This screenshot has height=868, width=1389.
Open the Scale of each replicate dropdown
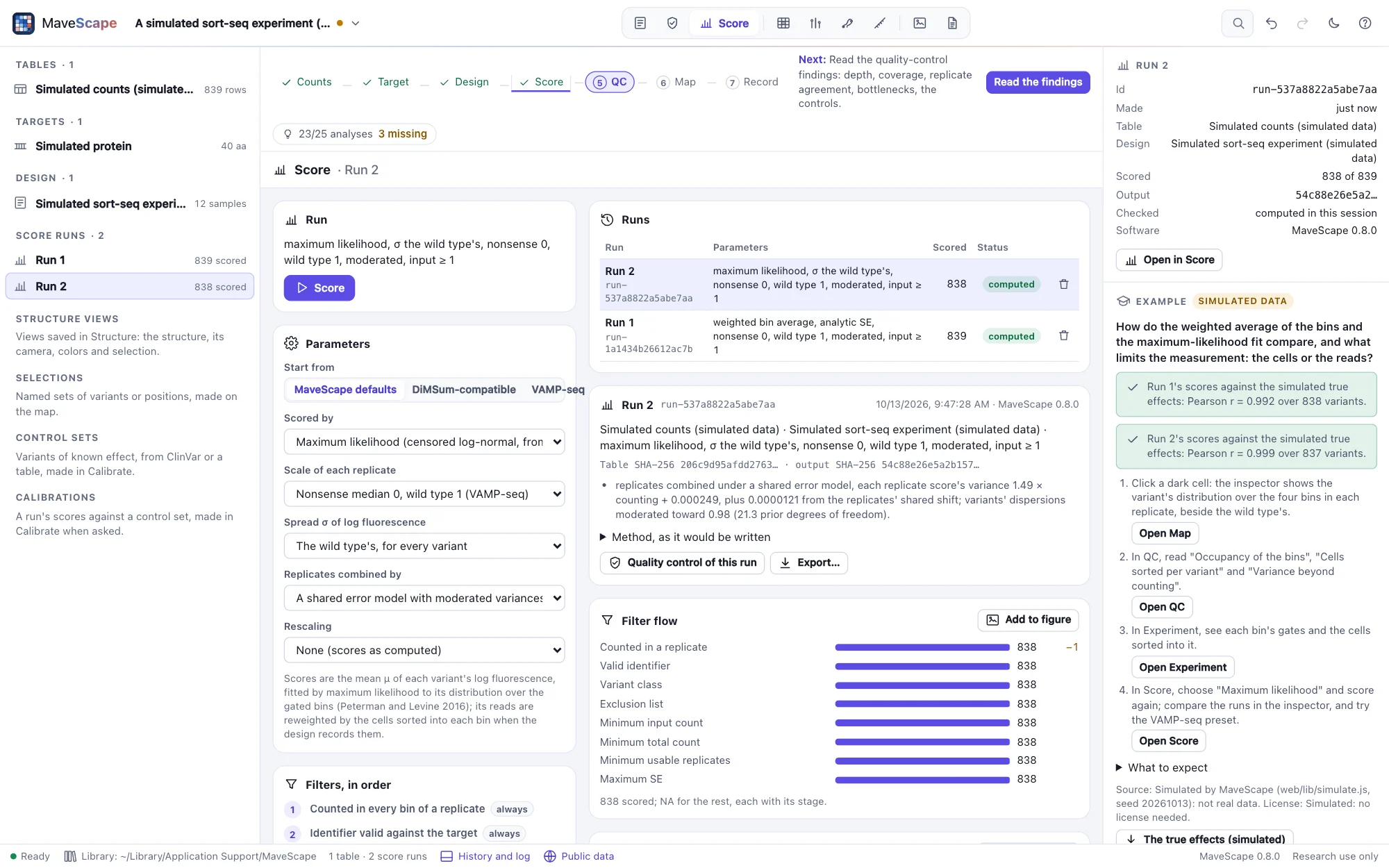424,494
